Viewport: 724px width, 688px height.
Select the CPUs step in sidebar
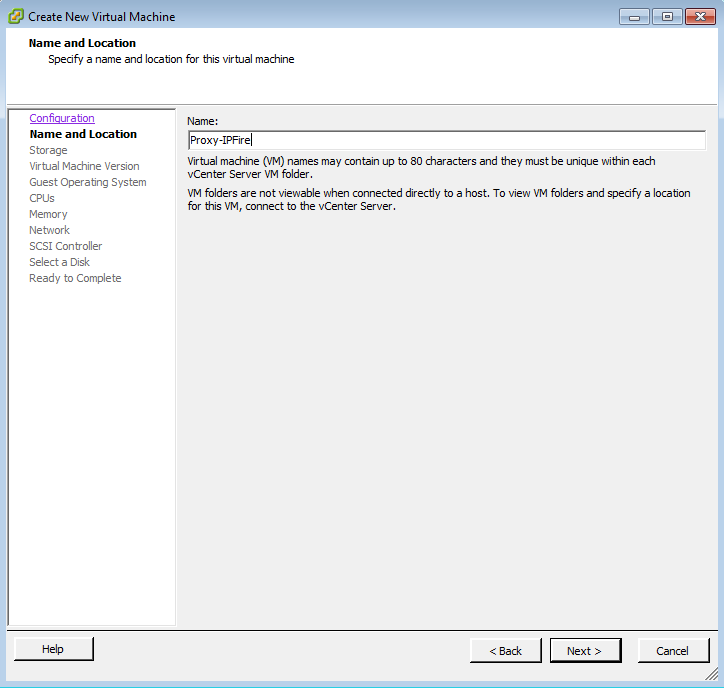42,198
